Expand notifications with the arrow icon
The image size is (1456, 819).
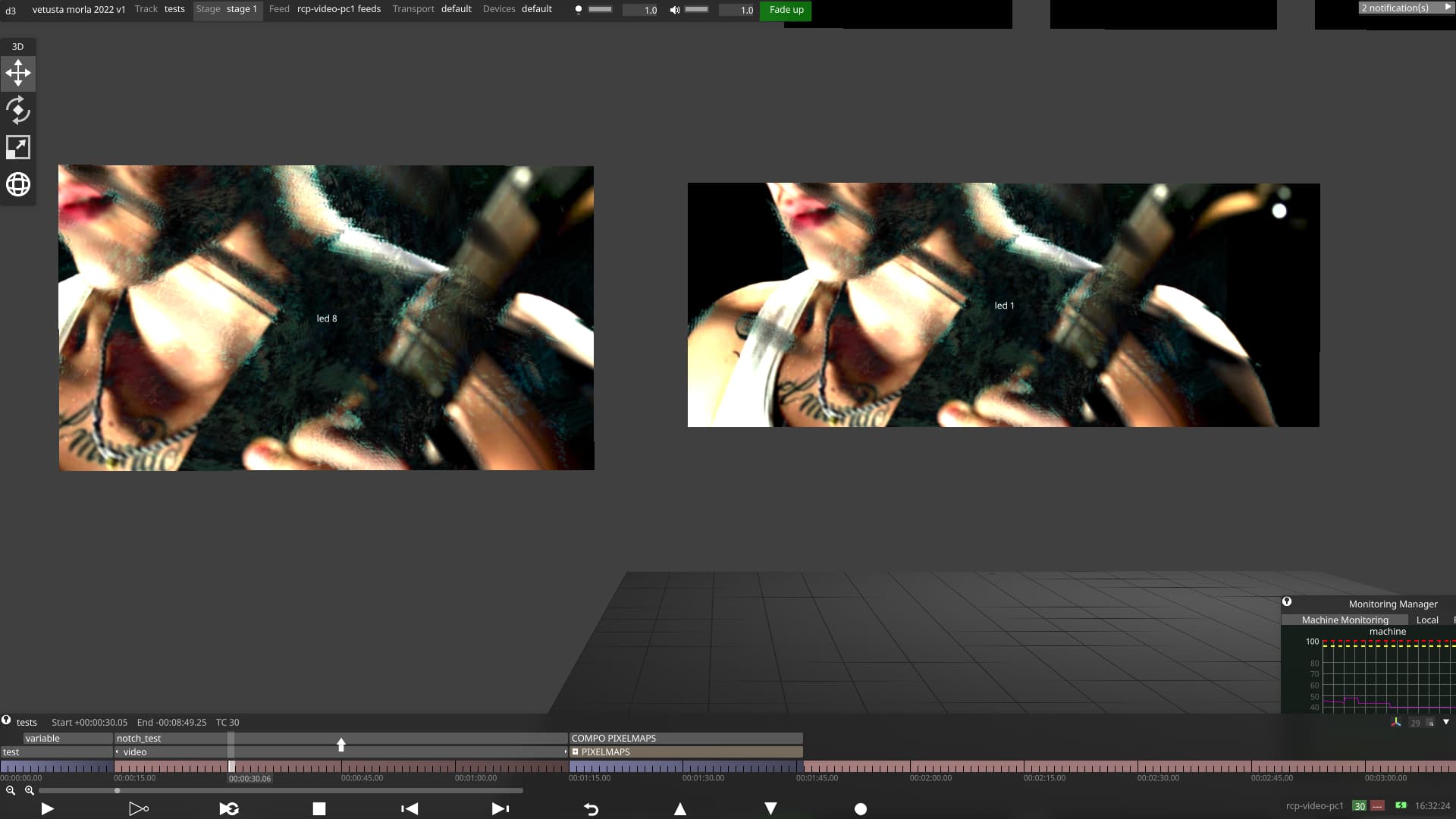pos(1448,7)
